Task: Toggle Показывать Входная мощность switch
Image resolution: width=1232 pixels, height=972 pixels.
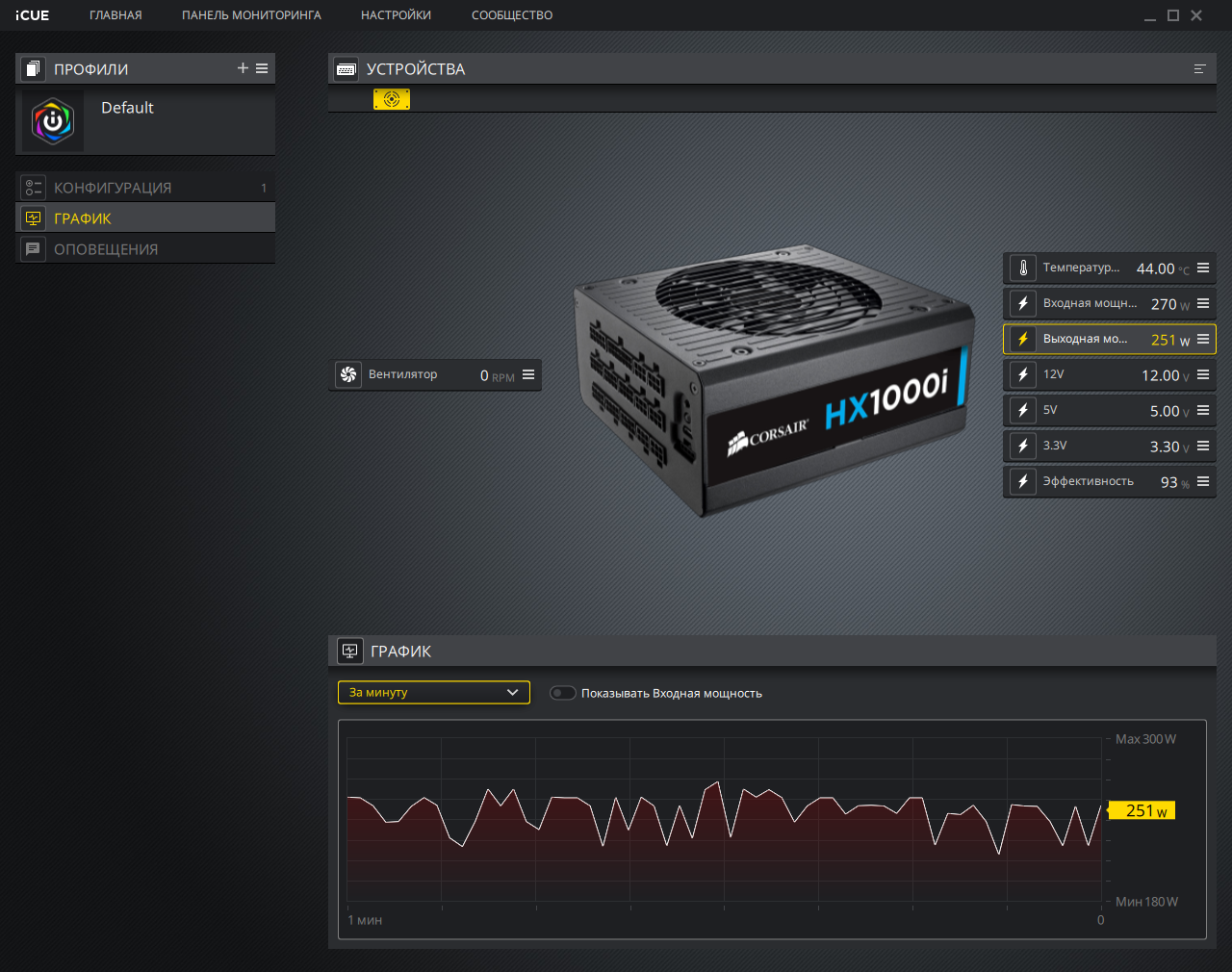Action: 563,693
